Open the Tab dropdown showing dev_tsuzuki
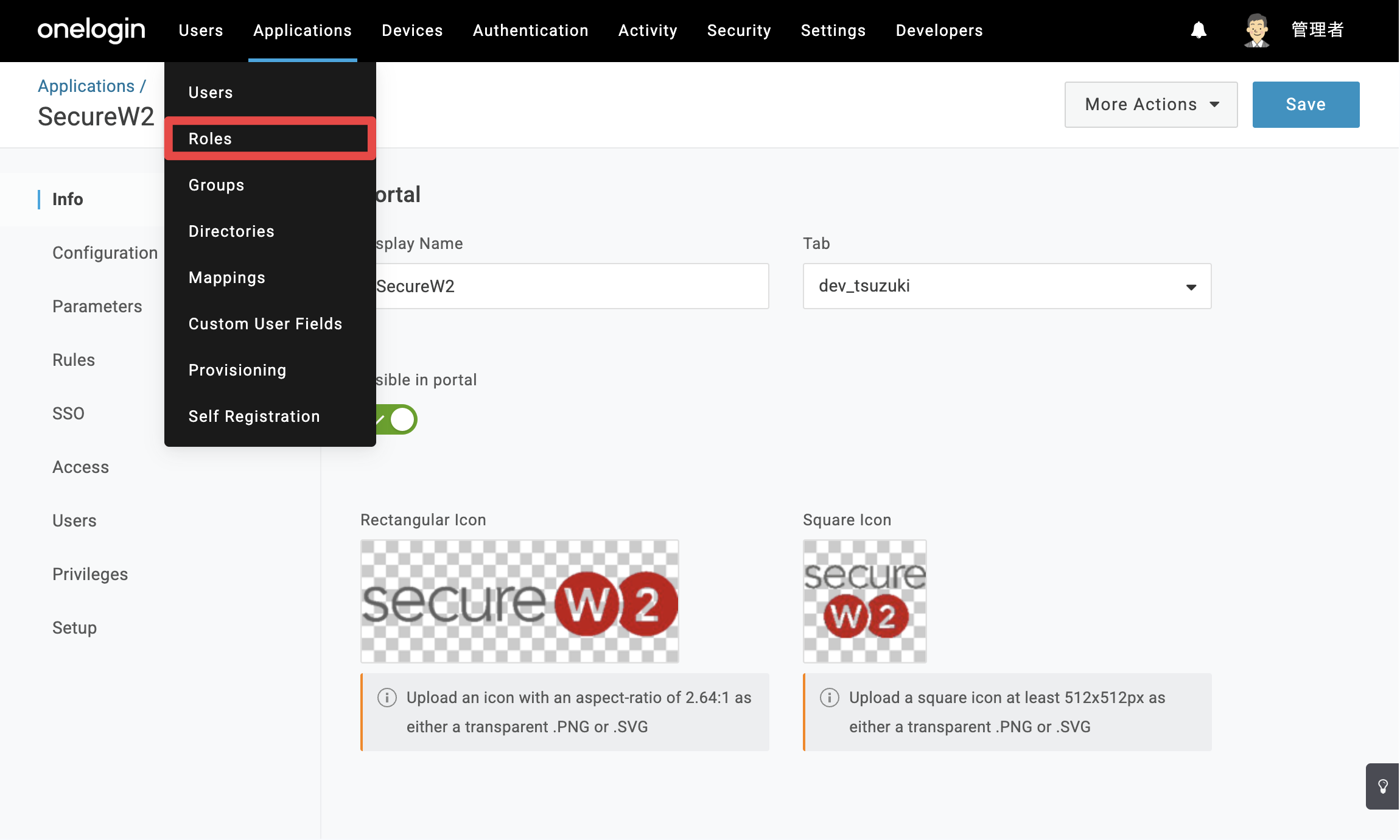This screenshot has height=840, width=1400. (x=1007, y=286)
